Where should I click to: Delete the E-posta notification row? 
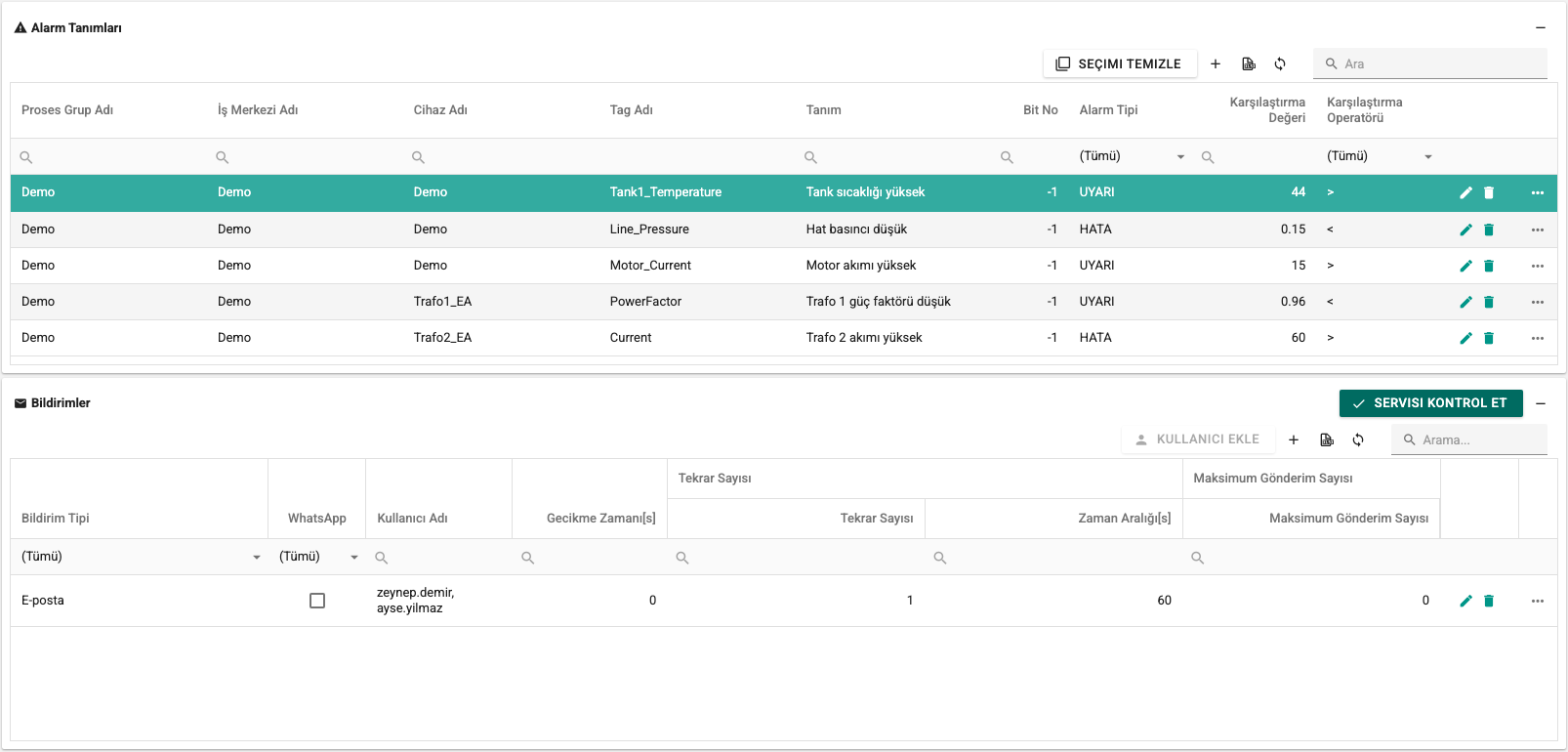click(1489, 601)
